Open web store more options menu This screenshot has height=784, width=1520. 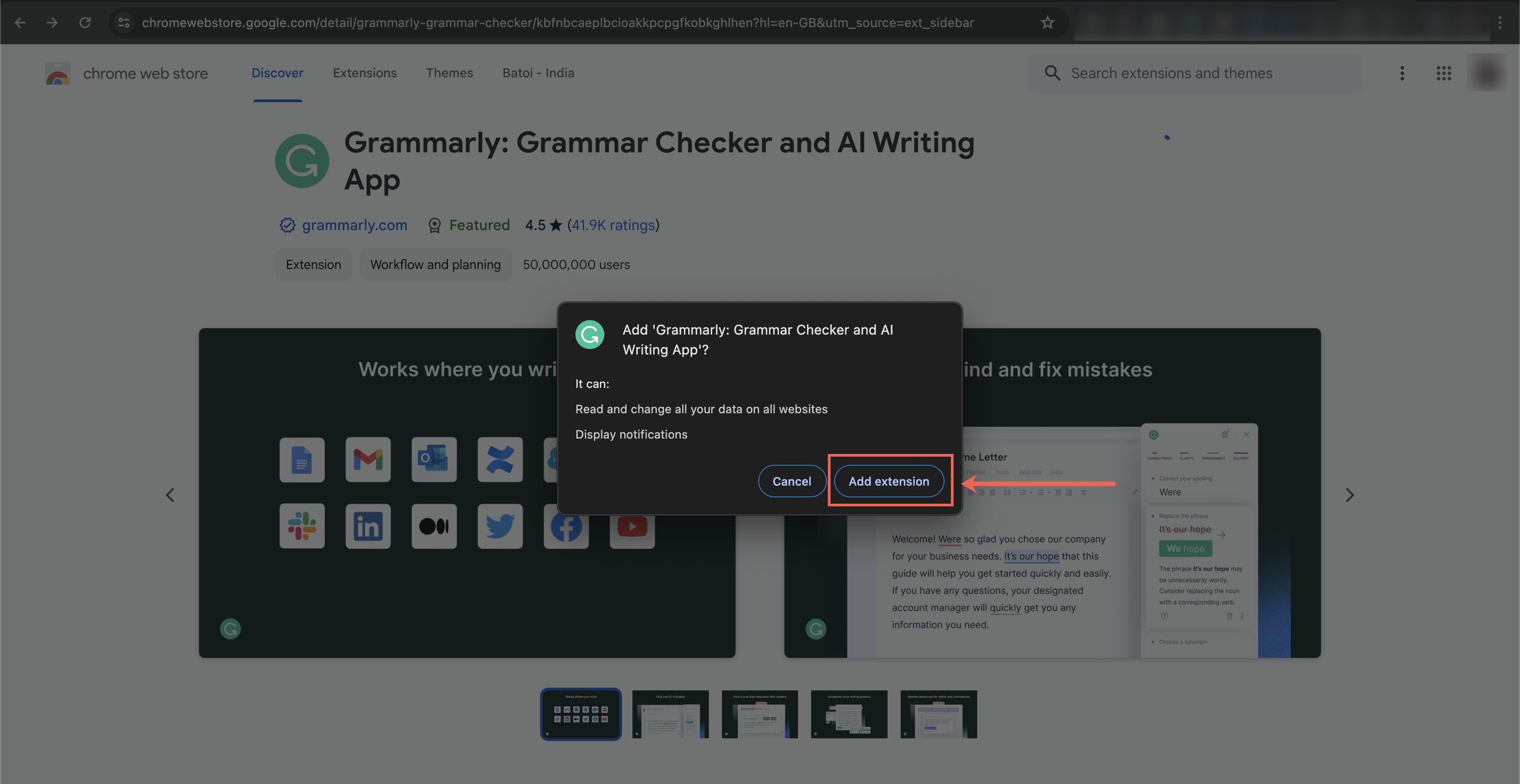coord(1402,73)
